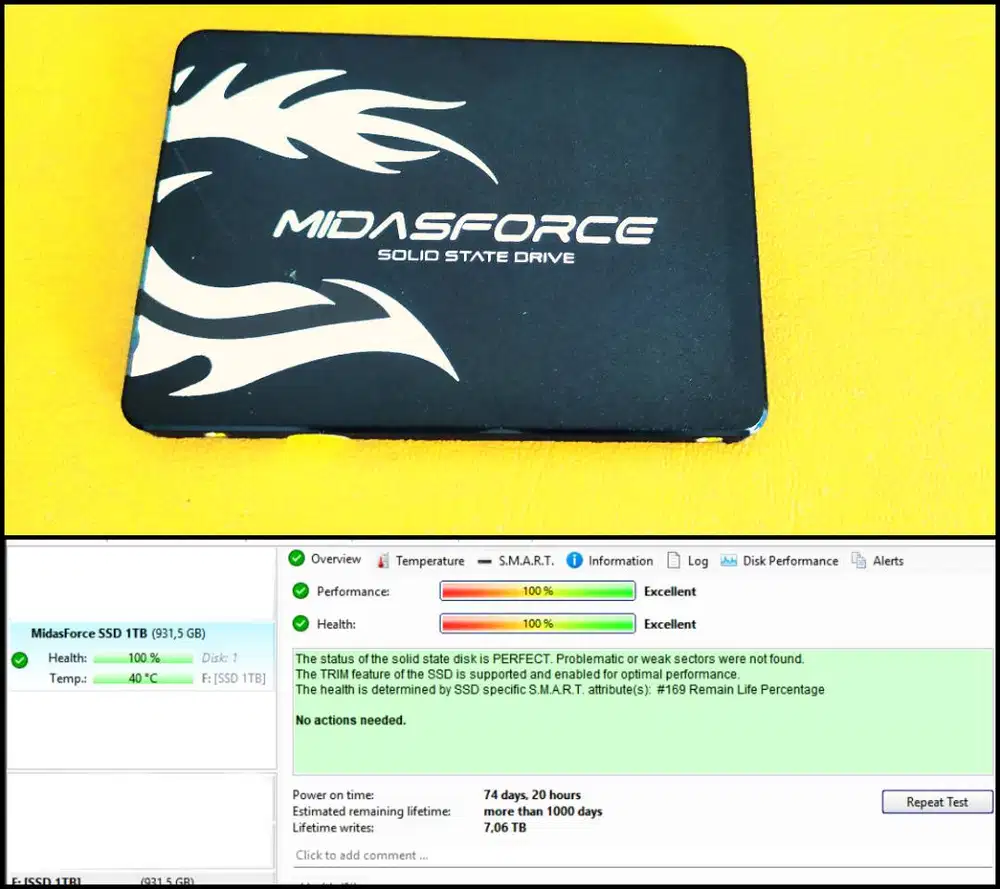Click the Health 100% bar in overview
Image resolution: width=1000 pixels, height=889 pixels.
coord(538,624)
